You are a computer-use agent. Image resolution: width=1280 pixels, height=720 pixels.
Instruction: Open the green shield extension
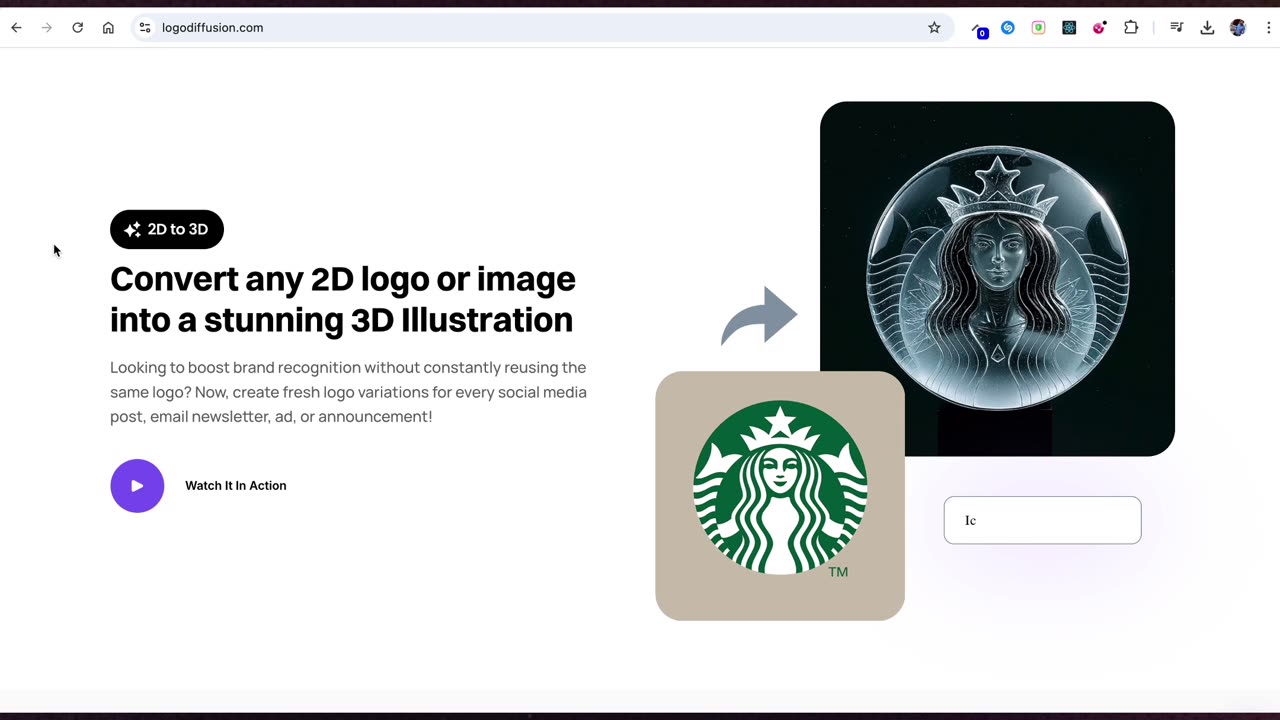[1039, 28]
